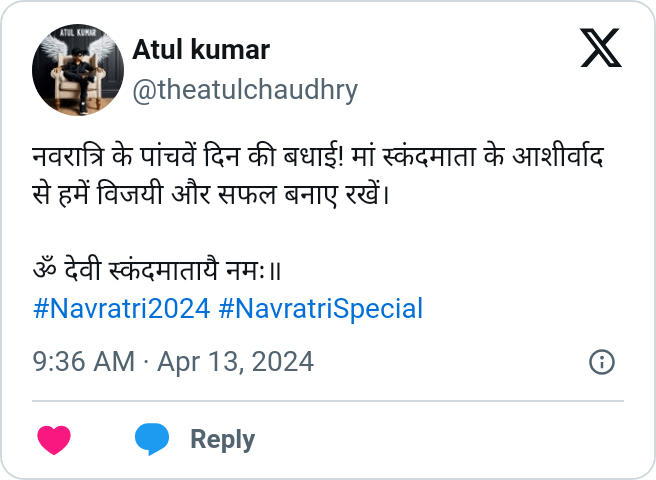Like the post with the heart icon
Viewport: 656px width, 480px height.
pyautogui.click(x=54, y=439)
